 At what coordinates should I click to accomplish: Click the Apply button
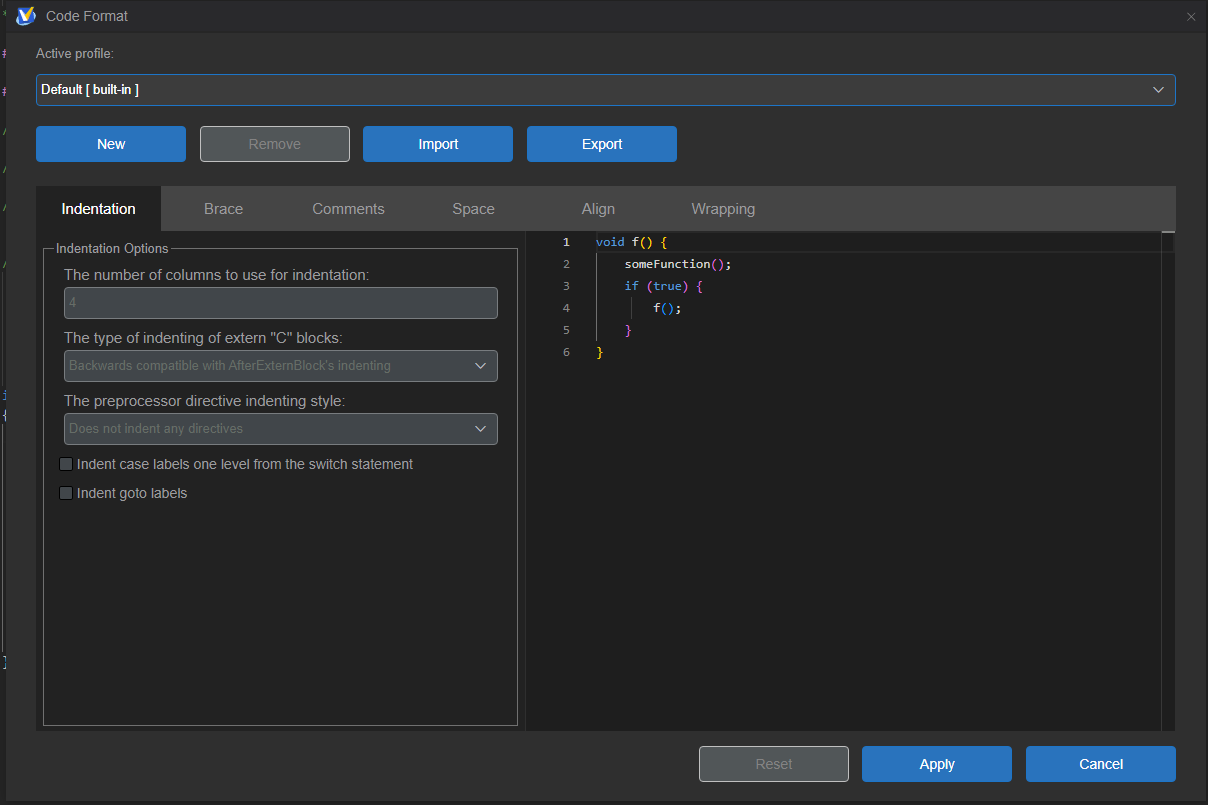937,764
